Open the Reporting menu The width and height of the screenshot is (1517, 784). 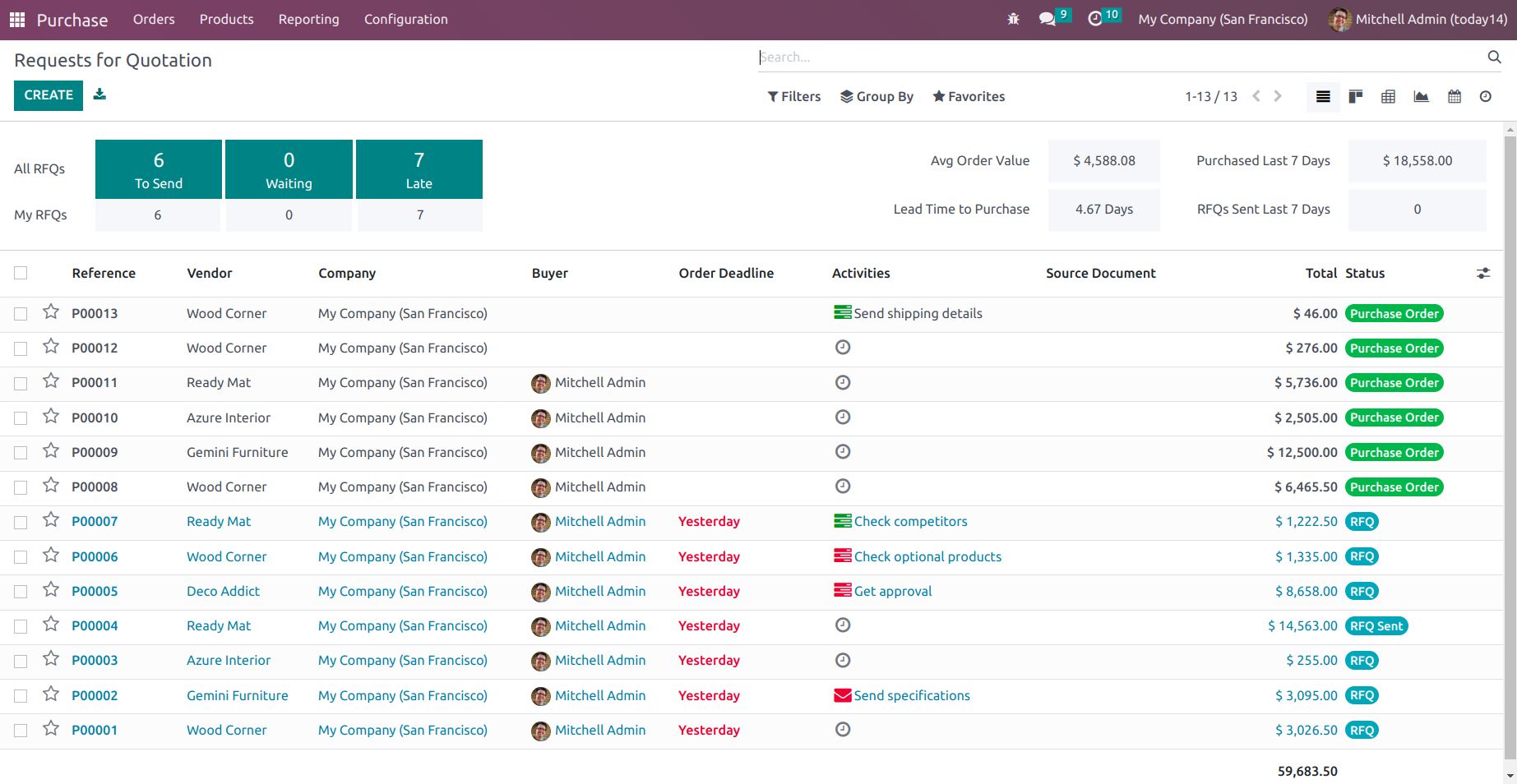pos(308,20)
